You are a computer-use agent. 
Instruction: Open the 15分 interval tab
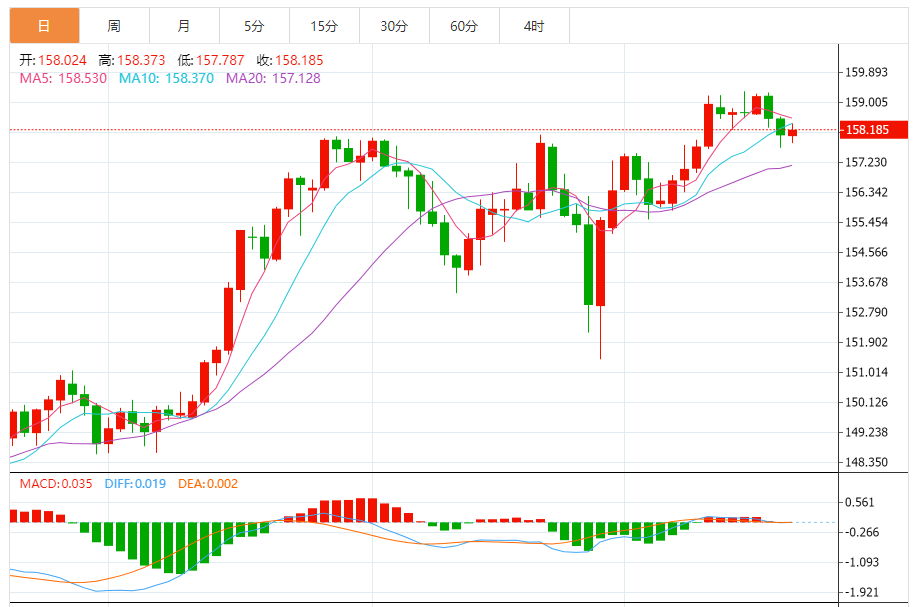coord(324,26)
